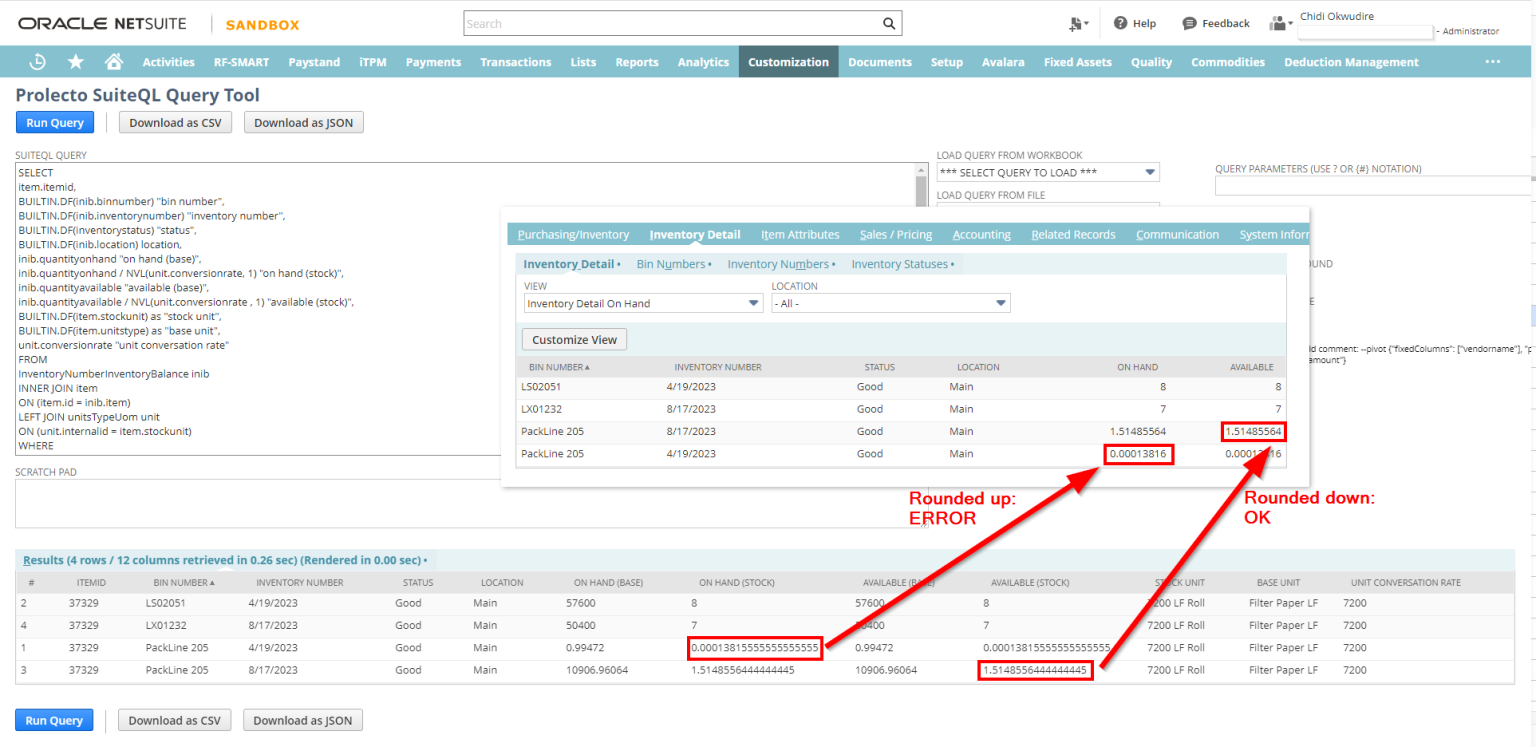
Task: Open the Reports menu
Action: pyautogui.click(x=637, y=61)
